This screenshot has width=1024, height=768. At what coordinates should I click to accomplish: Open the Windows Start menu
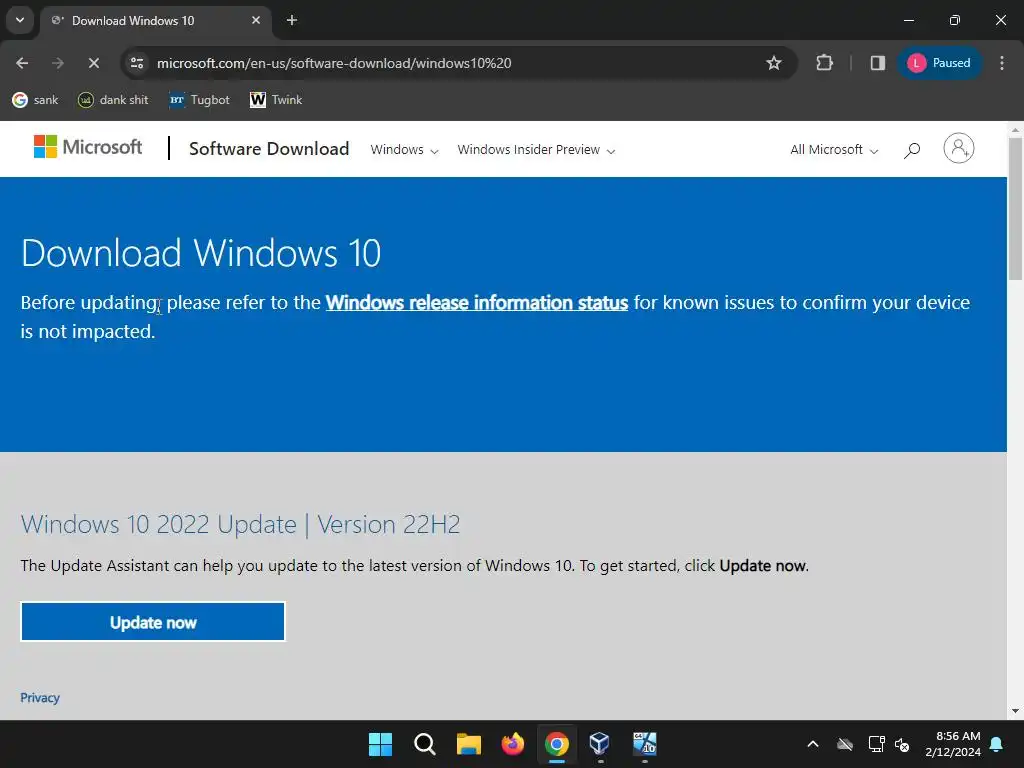(380, 744)
